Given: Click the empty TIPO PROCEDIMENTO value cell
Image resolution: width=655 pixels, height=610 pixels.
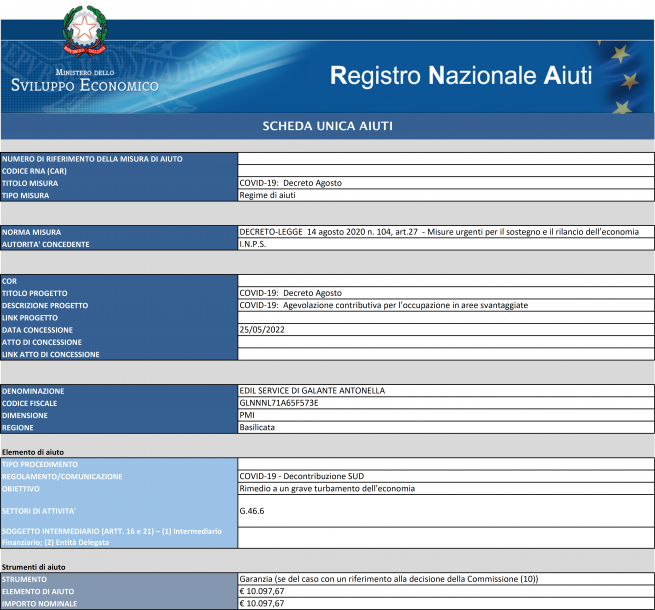Looking at the screenshot, I should coord(446,464).
